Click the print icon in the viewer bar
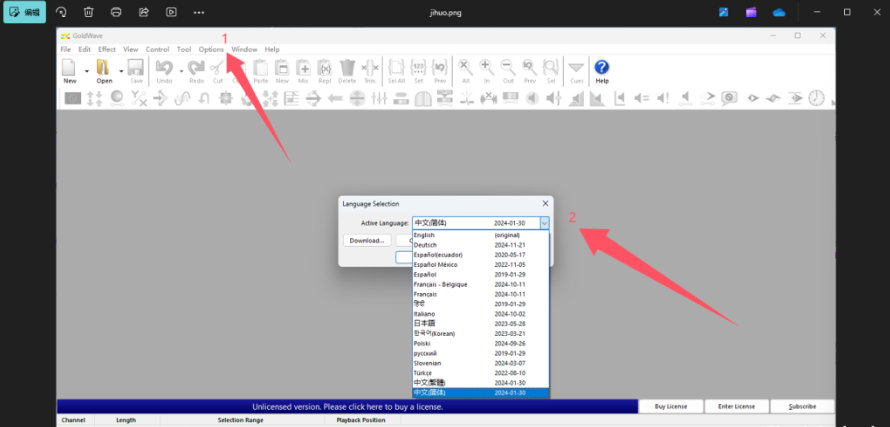 click(116, 12)
